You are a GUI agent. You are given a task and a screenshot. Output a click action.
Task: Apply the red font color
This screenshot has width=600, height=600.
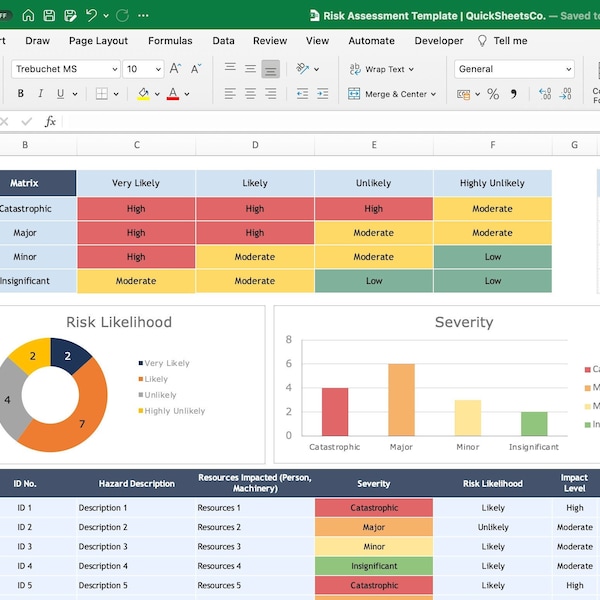[x=173, y=94]
